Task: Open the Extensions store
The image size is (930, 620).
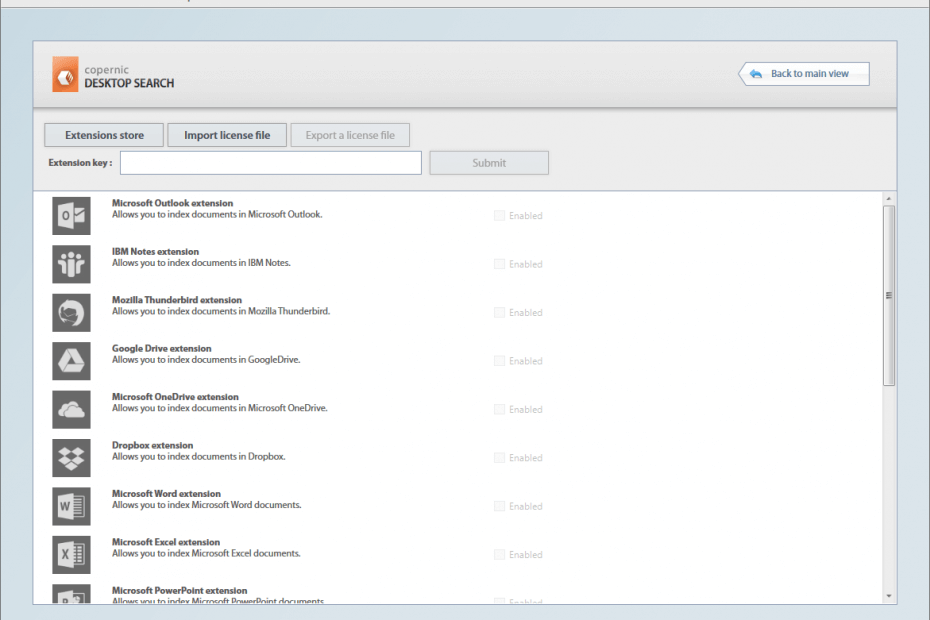Action: 104,135
